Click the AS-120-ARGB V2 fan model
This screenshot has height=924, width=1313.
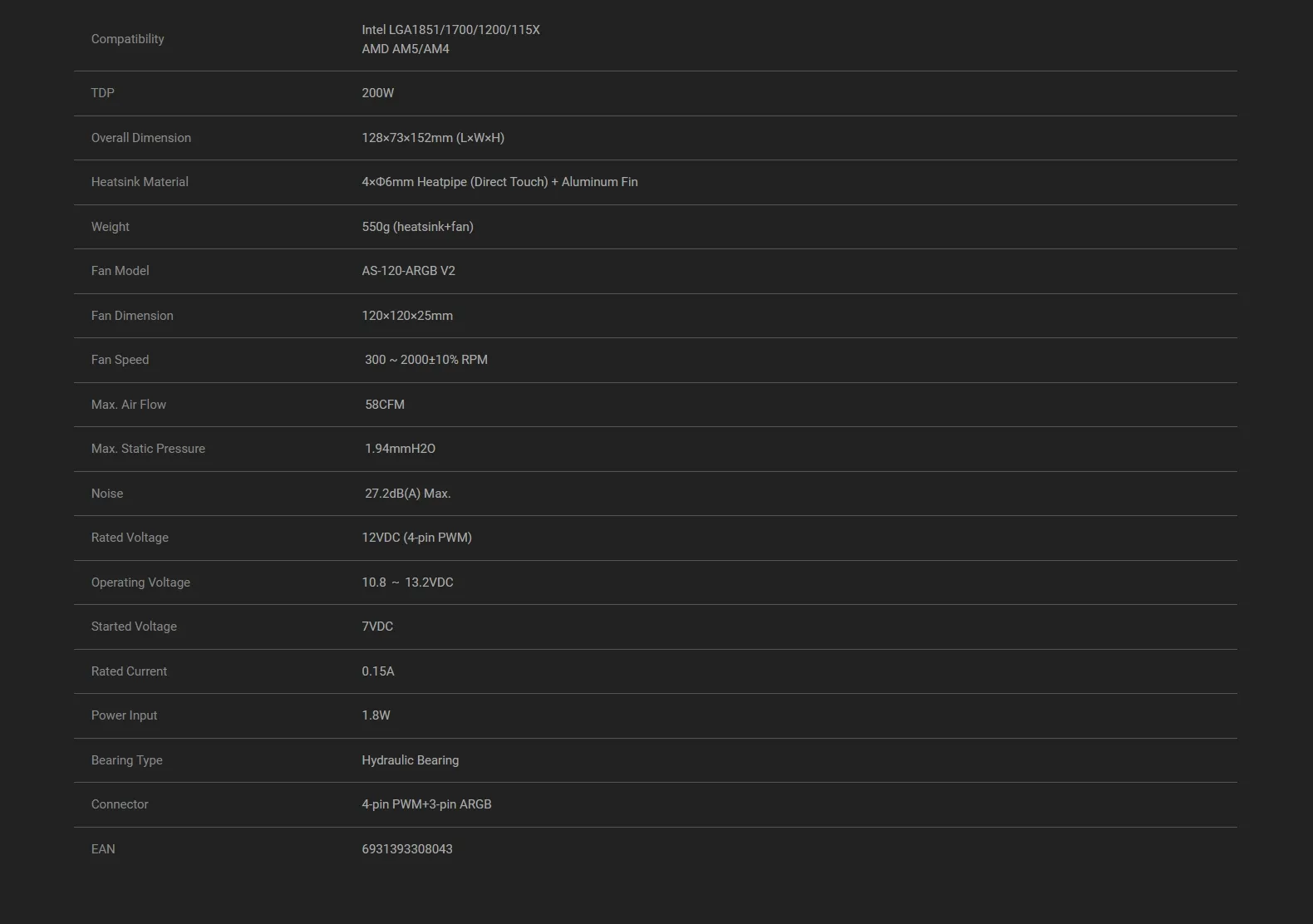pyautogui.click(x=408, y=271)
